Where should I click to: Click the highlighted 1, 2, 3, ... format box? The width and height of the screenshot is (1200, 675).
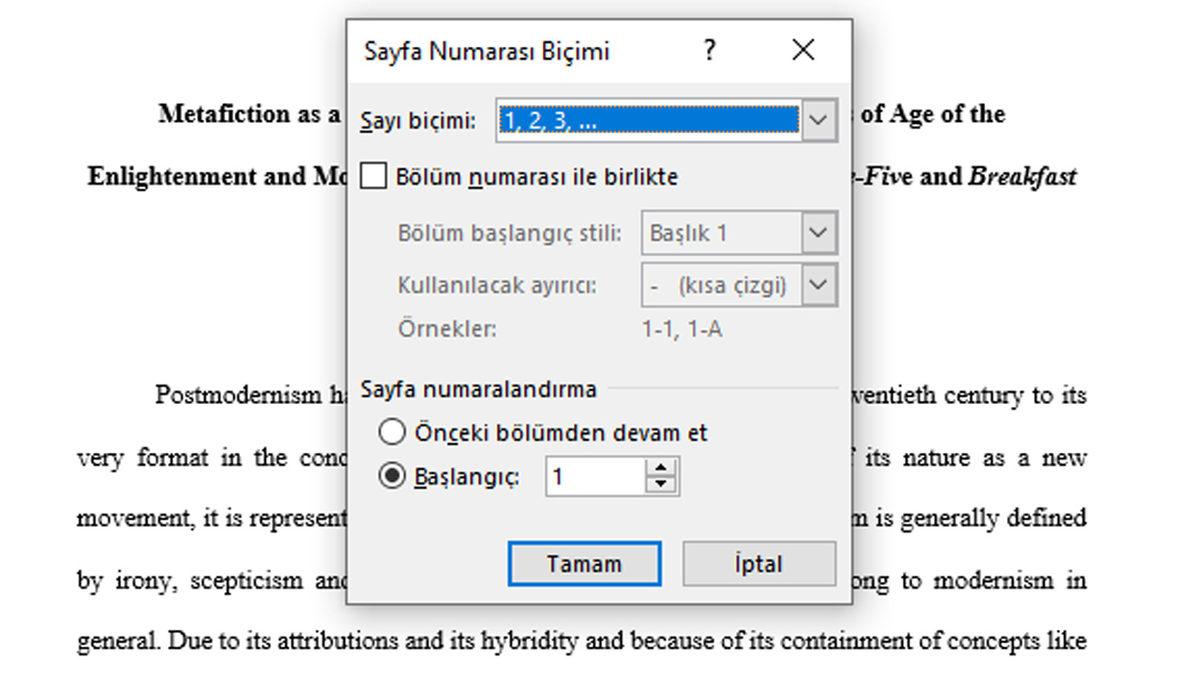click(648, 121)
